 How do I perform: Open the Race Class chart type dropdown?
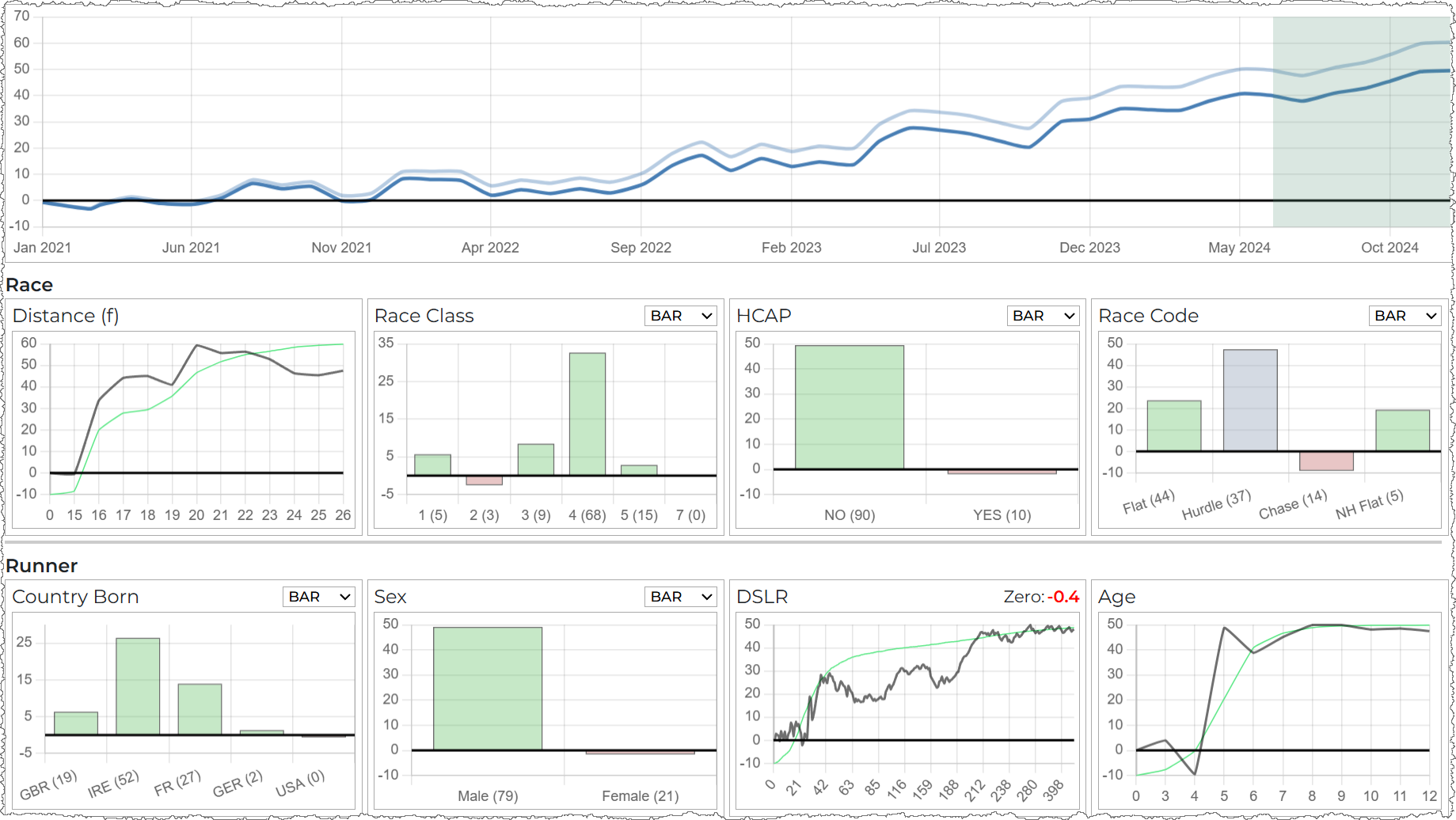point(681,316)
